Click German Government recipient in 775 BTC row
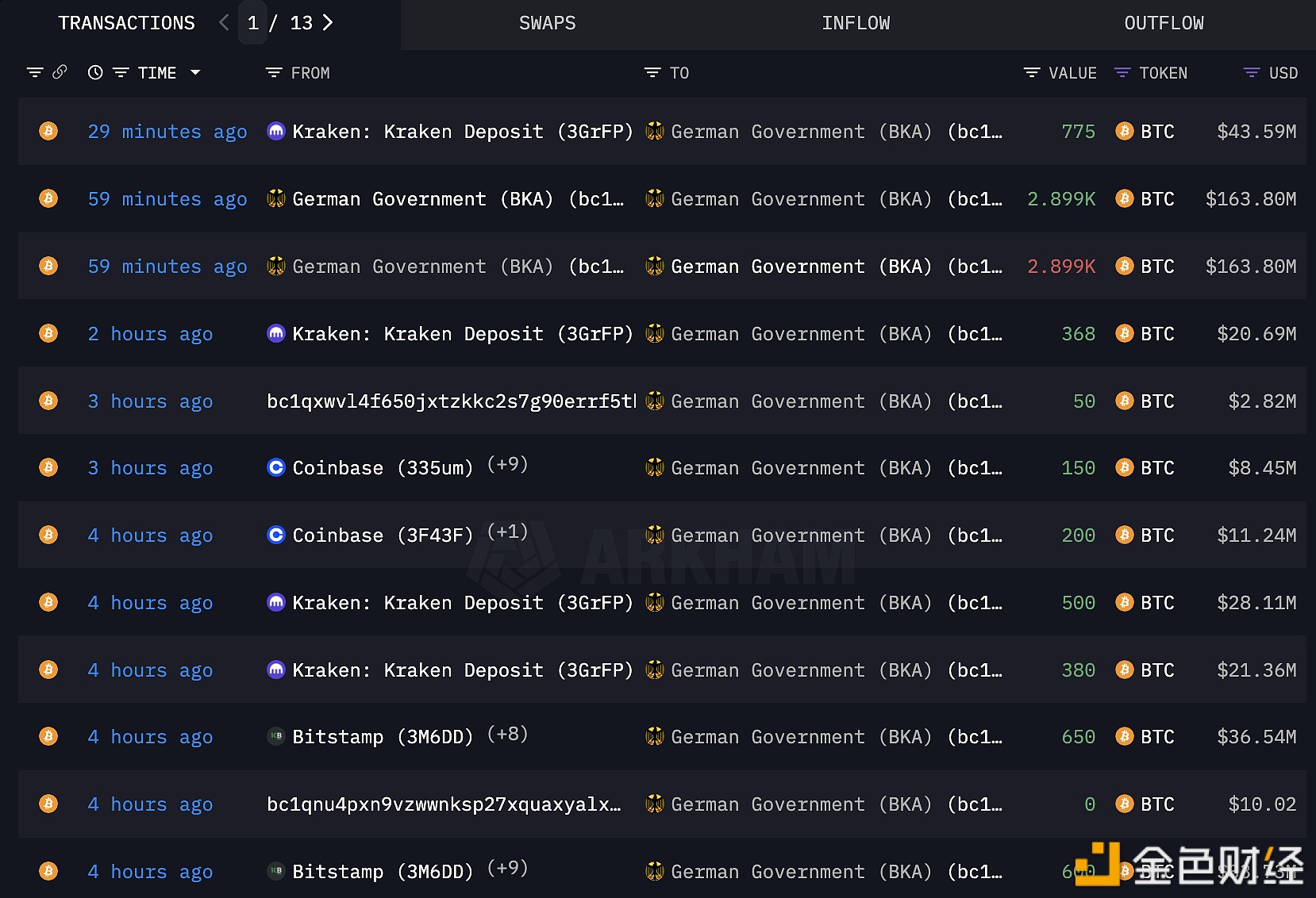 pyautogui.click(x=837, y=132)
